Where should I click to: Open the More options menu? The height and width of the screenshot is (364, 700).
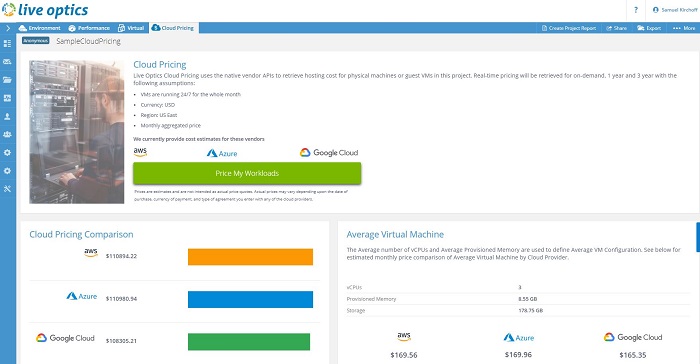684,28
